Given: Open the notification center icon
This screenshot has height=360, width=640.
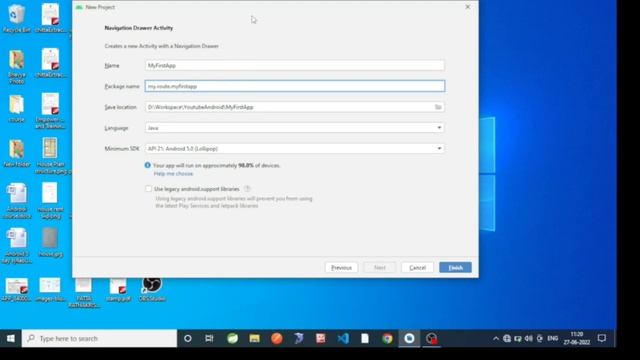Looking at the screenshot, I should [602, 338].
